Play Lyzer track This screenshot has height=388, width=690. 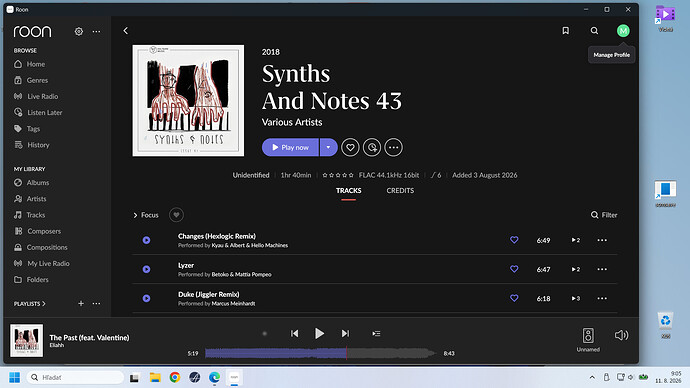147,269
